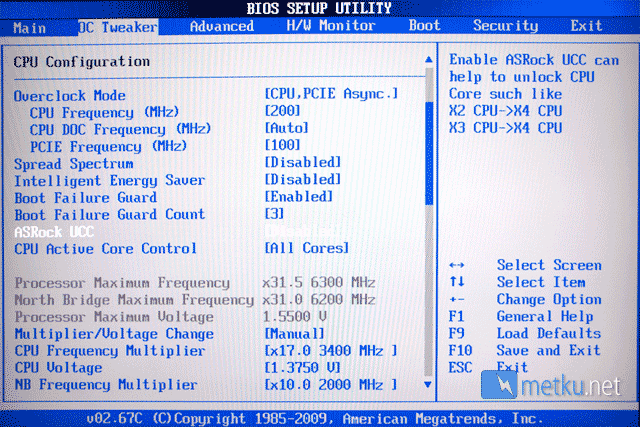Click the BIOS SETUP UTILITY title
This screenshot has width=640, height=427.
[x=319, y=8]
